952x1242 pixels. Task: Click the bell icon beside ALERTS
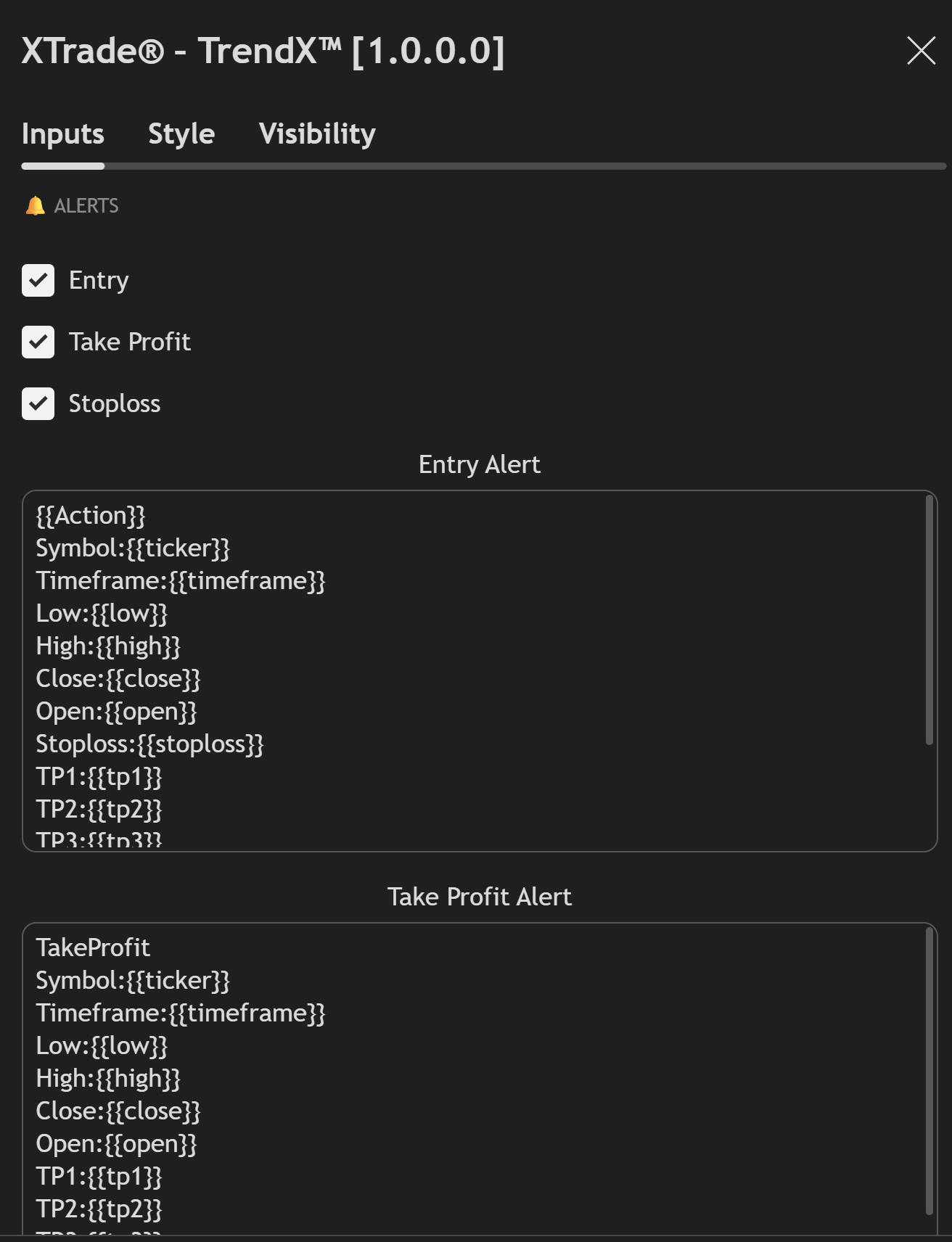35,206
